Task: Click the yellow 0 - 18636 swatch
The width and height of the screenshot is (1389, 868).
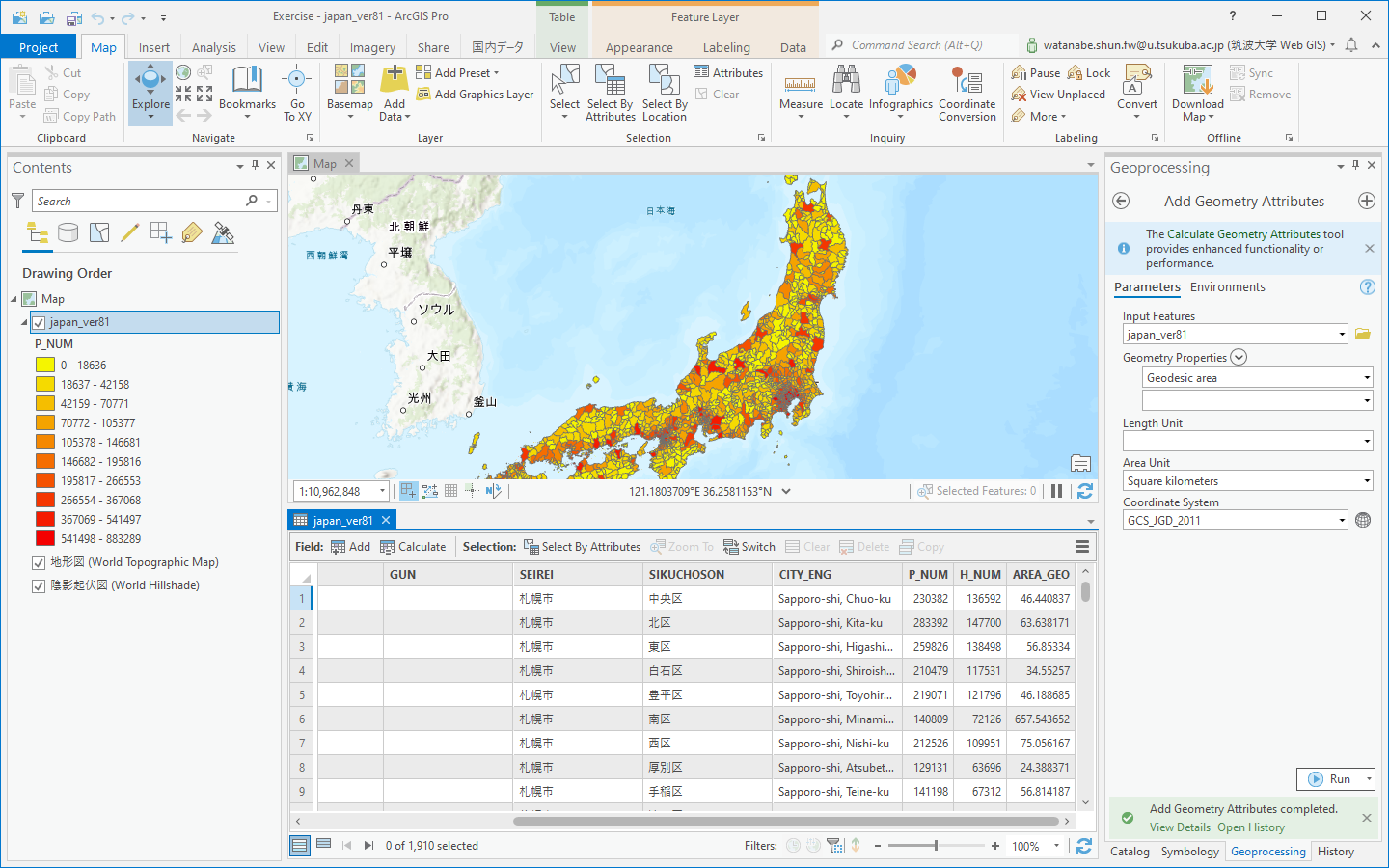Action: pyautogui.click(x=45, y=366)
